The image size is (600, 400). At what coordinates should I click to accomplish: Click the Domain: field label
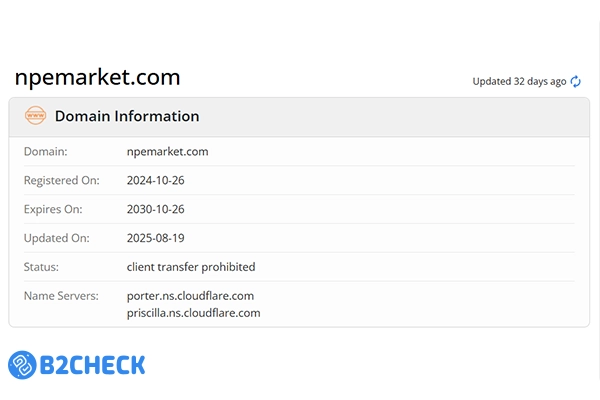[x=45, y=152]
